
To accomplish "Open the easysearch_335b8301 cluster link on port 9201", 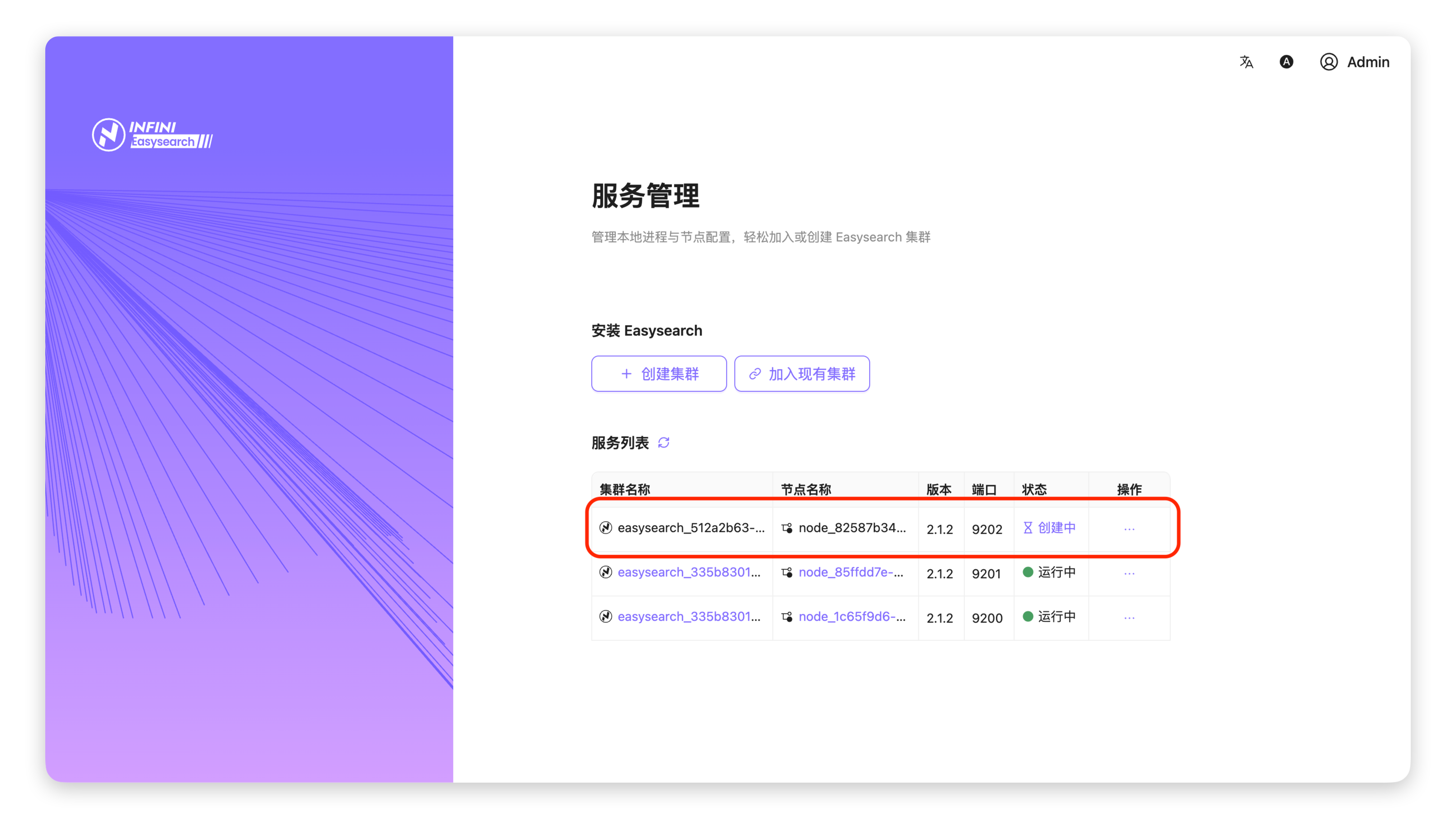I will 688,572.
